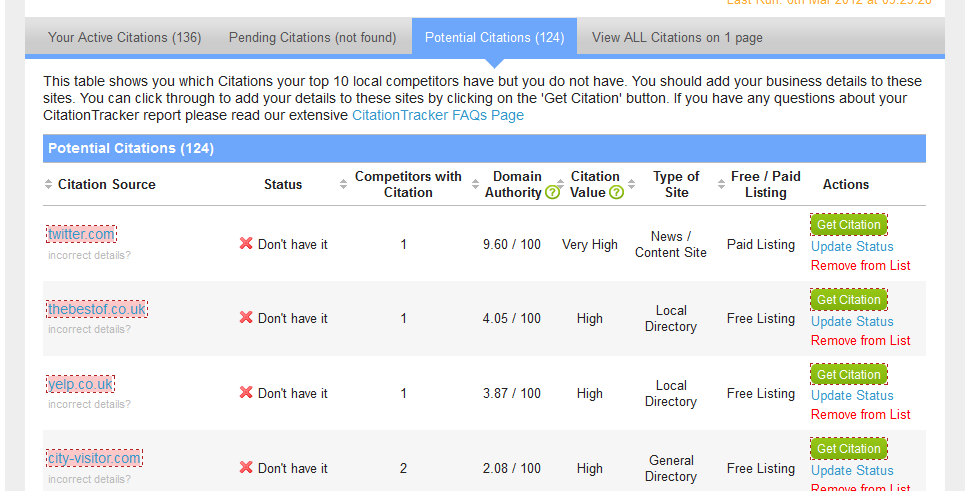The height and width of the screenshot is (491, 965).
Task: Click red X status icon for yelp.co.uk
Action: (x=246, y=393)
